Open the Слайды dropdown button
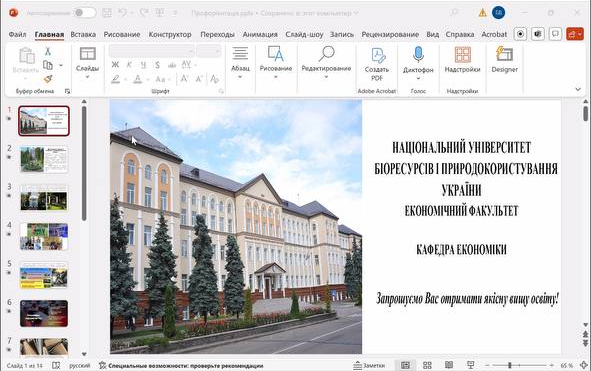This screenshot has height=371, width=591. pyautogui.click(x=87, y=63)
